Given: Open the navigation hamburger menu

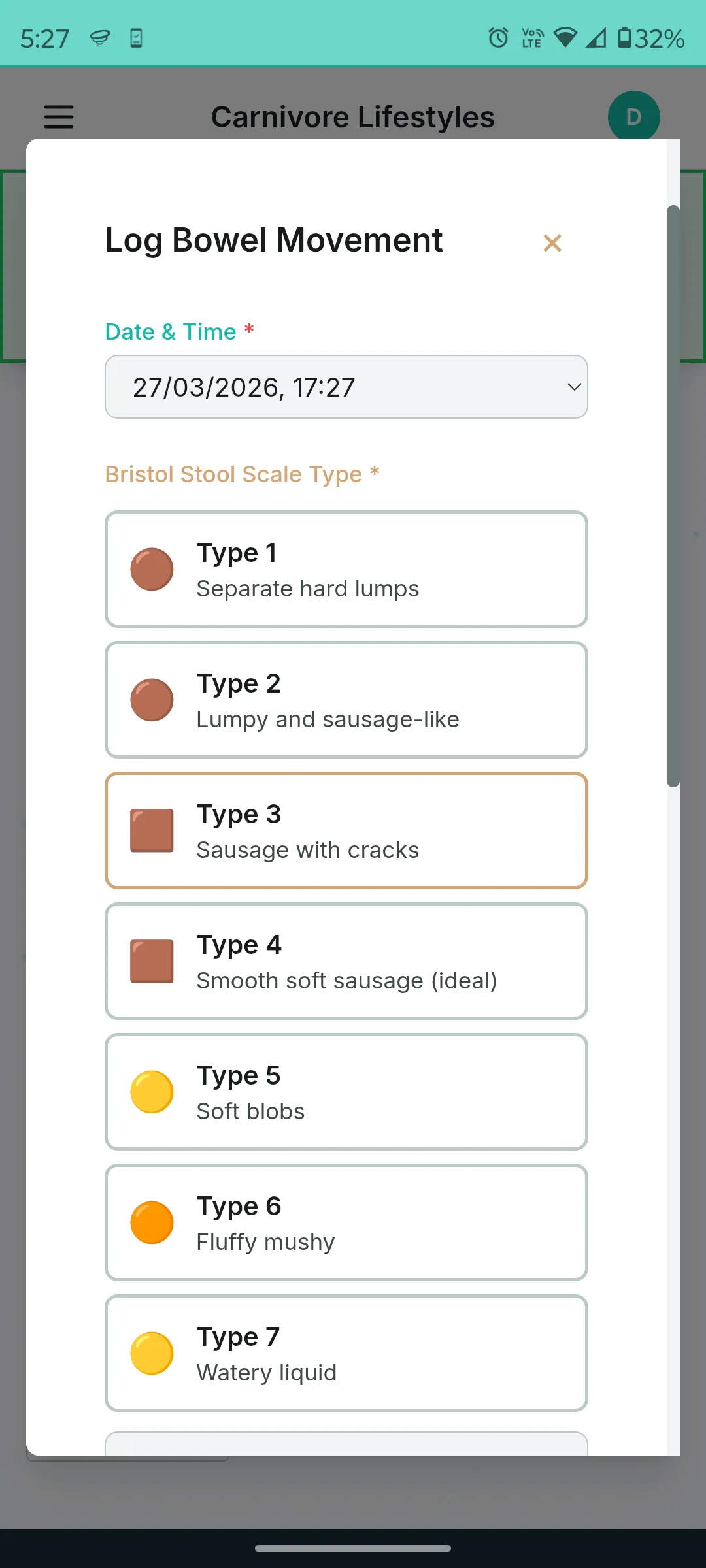Looking at the screenshot, I should click(58, 118).
